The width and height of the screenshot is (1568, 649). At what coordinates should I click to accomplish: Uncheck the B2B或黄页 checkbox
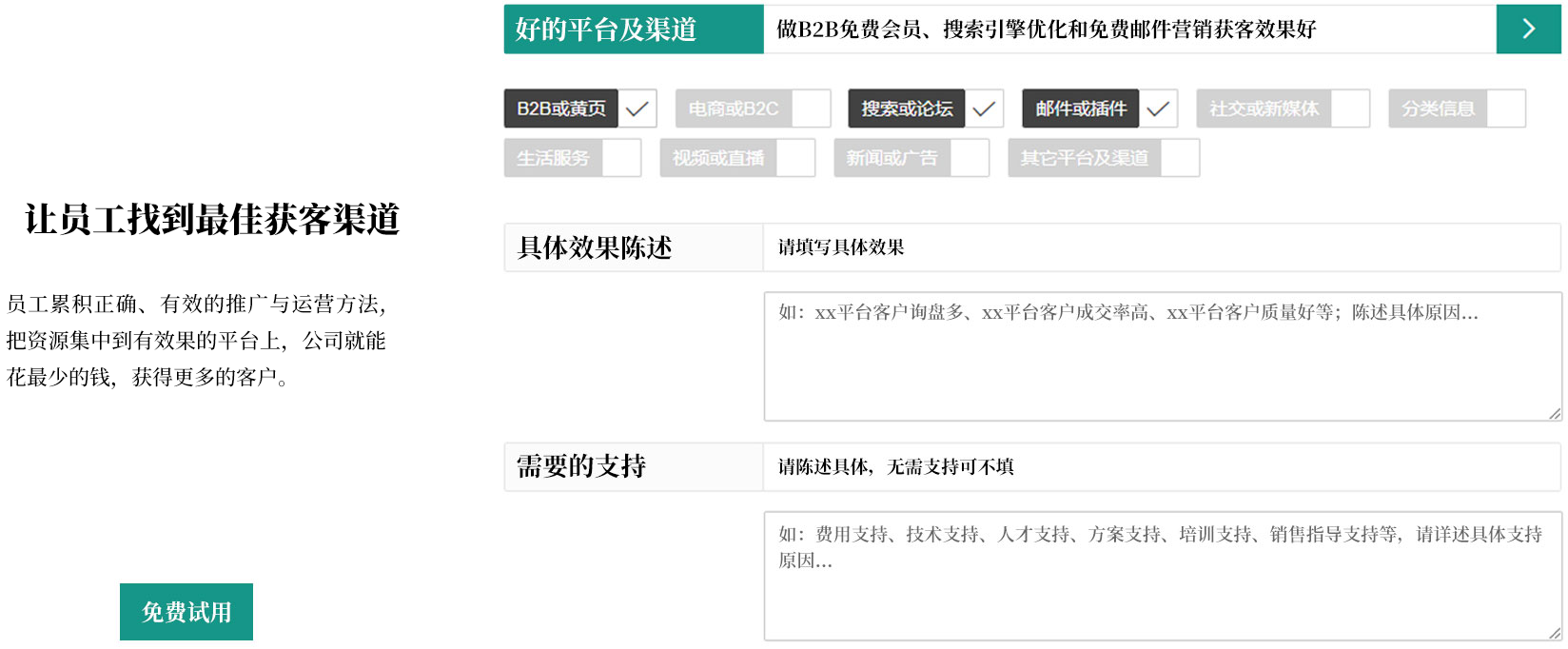(x=637, y=108)
